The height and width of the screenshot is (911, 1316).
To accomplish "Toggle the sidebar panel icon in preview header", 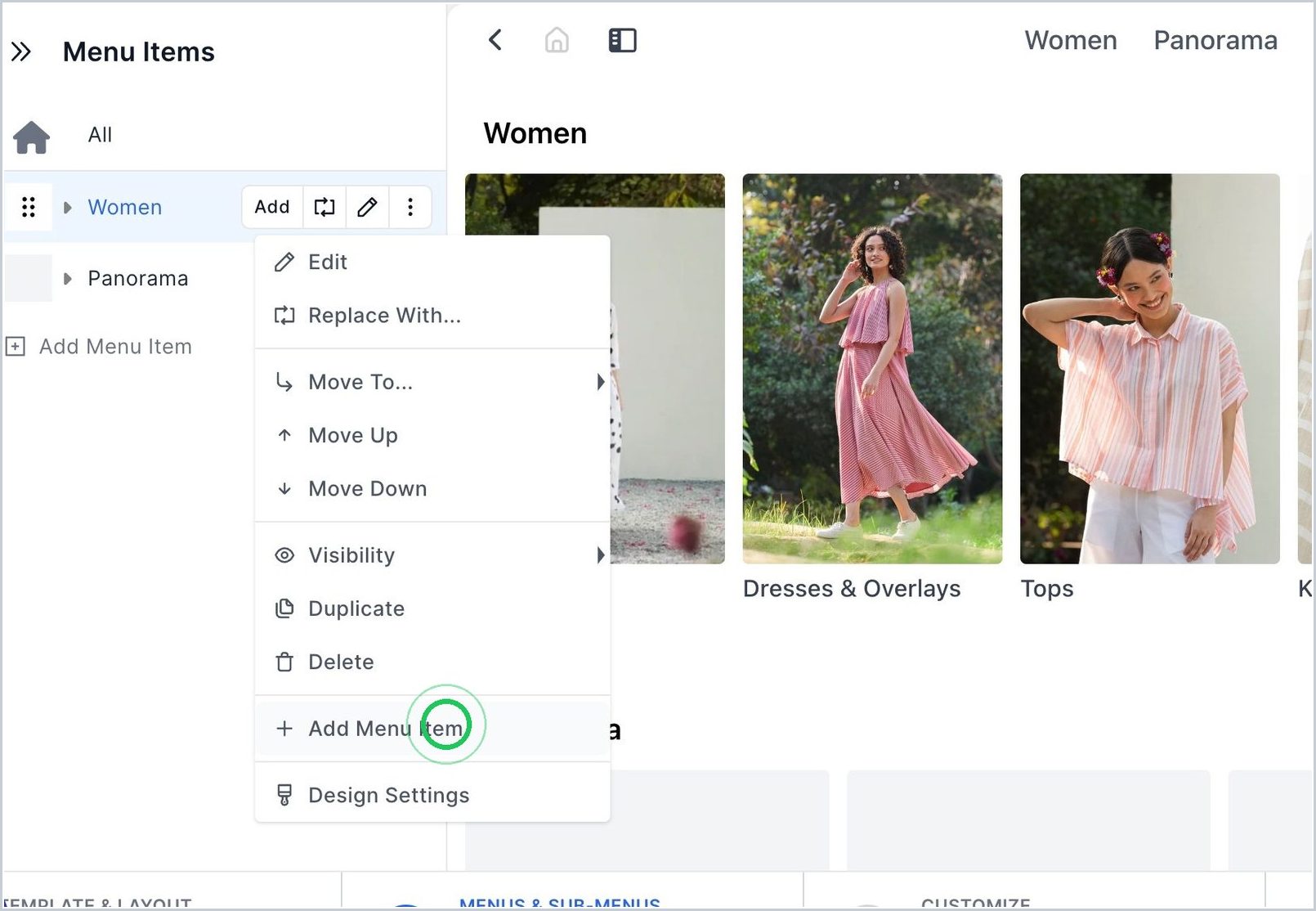I will [x=623, y=40].
